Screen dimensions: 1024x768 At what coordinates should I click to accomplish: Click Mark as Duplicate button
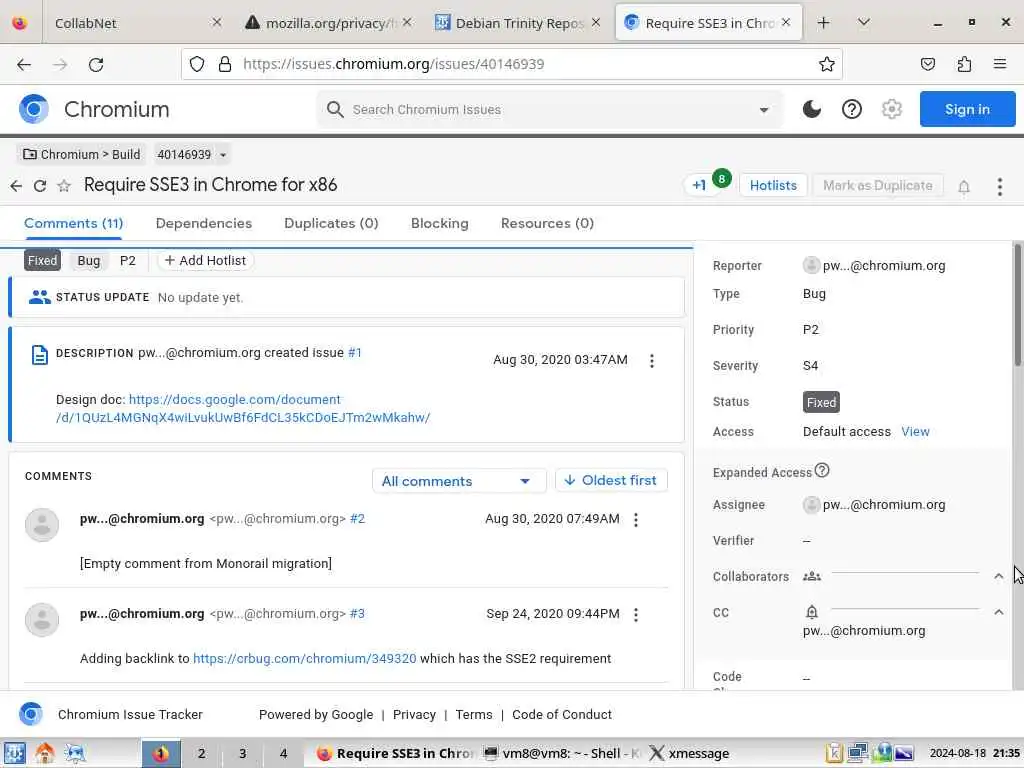pos(877,185)
